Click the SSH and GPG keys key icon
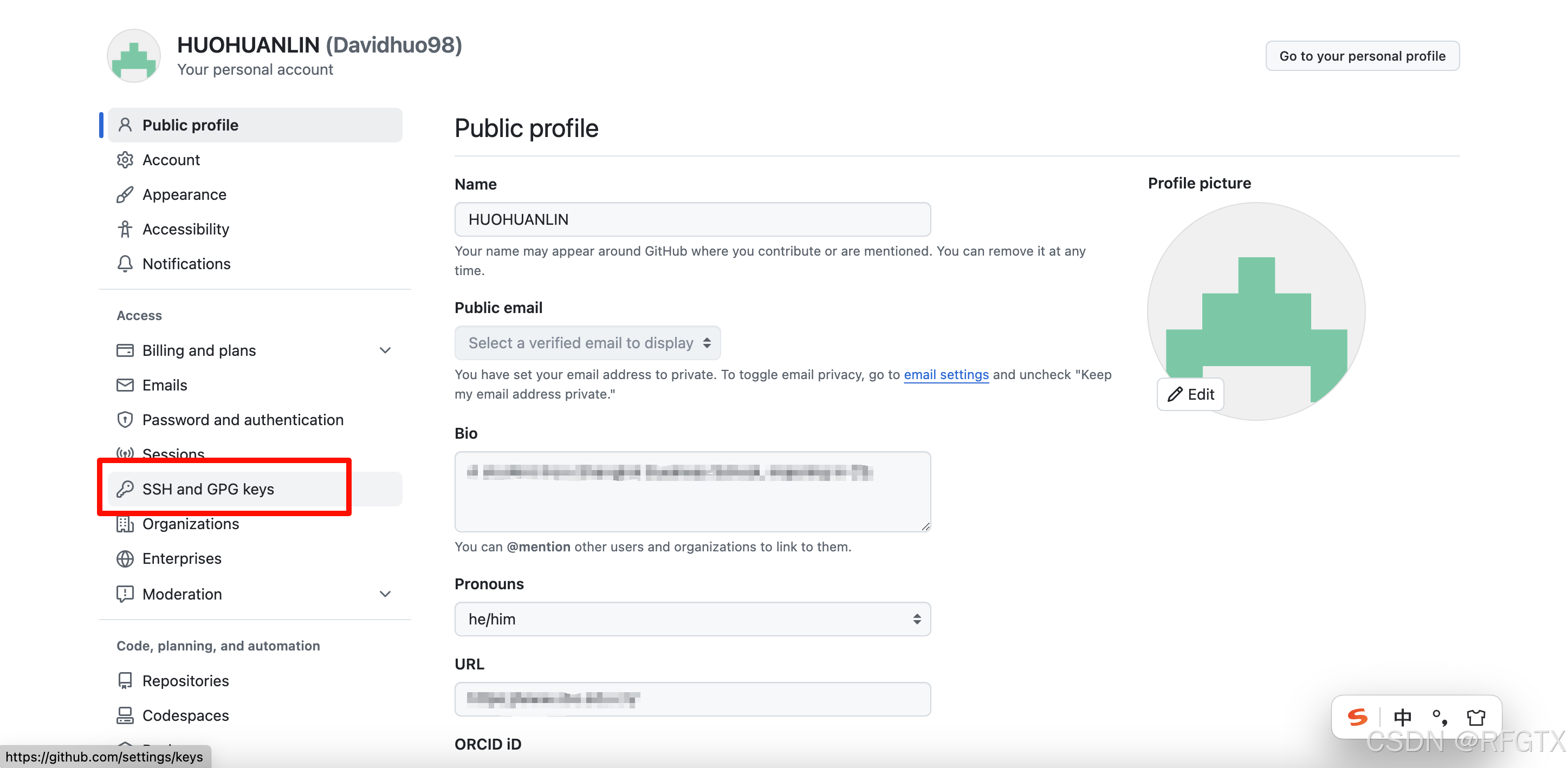Screen dimensions: 1568x768 125,489
